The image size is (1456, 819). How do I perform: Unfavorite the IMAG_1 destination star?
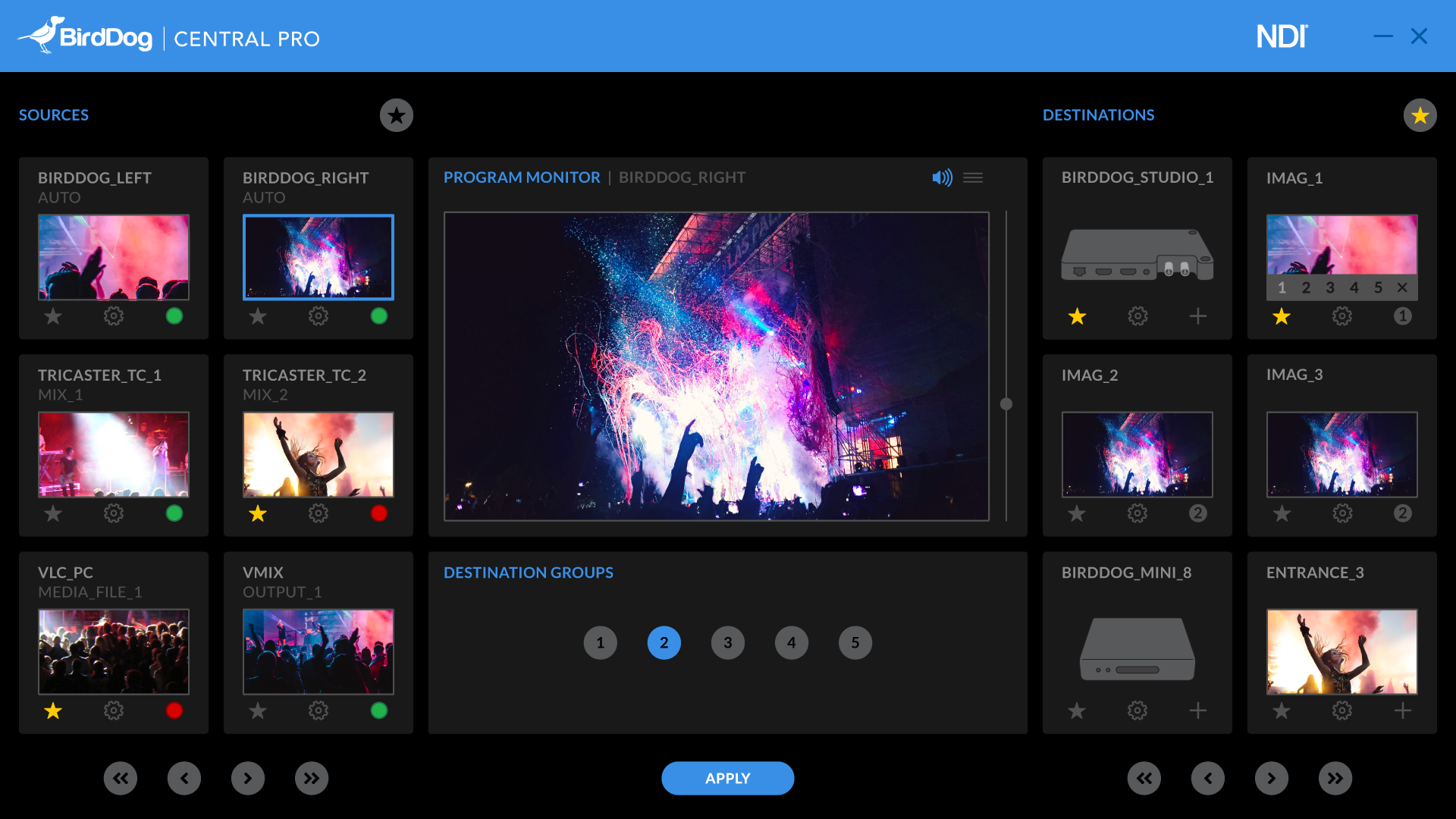pyautogui.click(x=1282, y=316)
